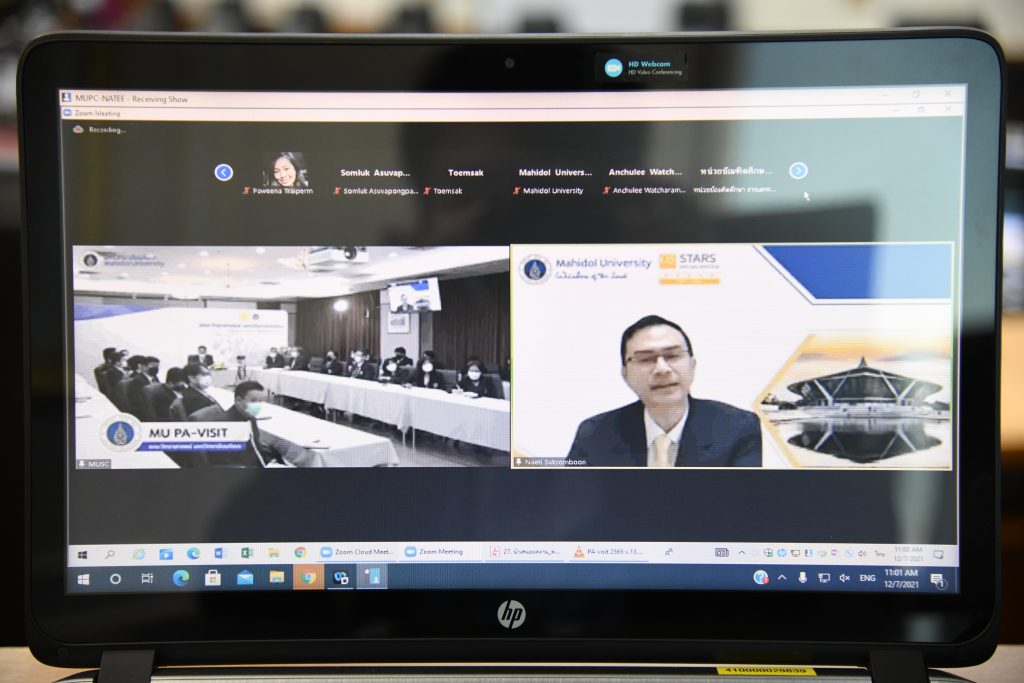Open Mail app in outer taskbar
Image resolution: width=1024 pixels, height=683 pixels.
[x=245, y=578]
